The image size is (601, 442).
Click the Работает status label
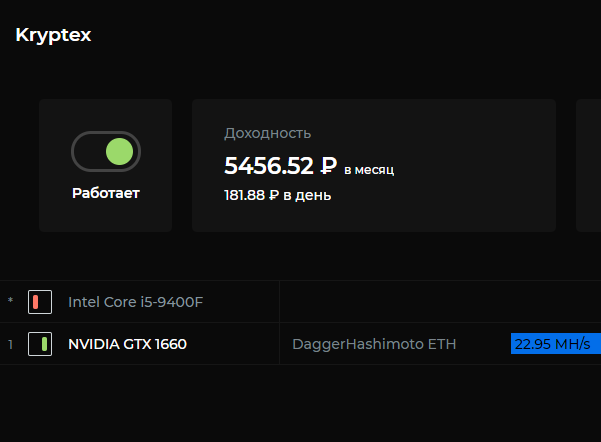(106, 193)
